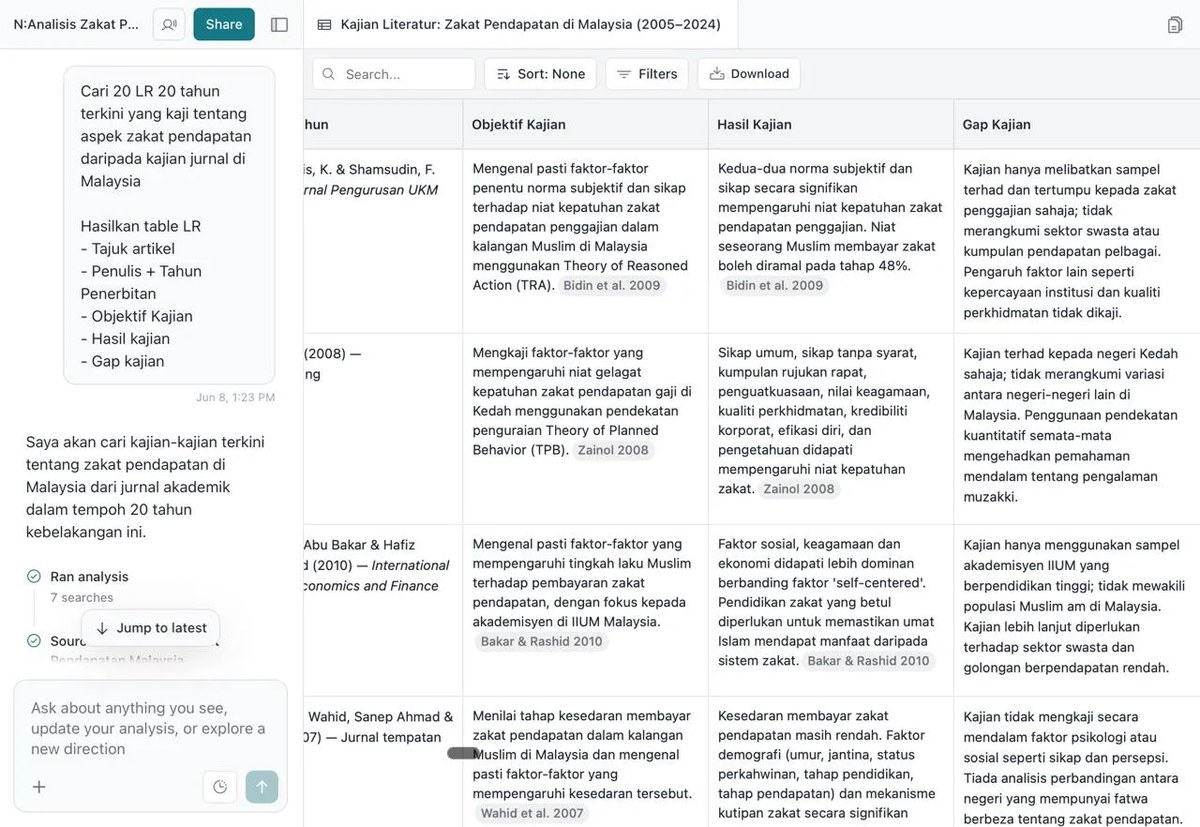Click the table Search input field
This screenshot has width=1200, height=827.
394,74
